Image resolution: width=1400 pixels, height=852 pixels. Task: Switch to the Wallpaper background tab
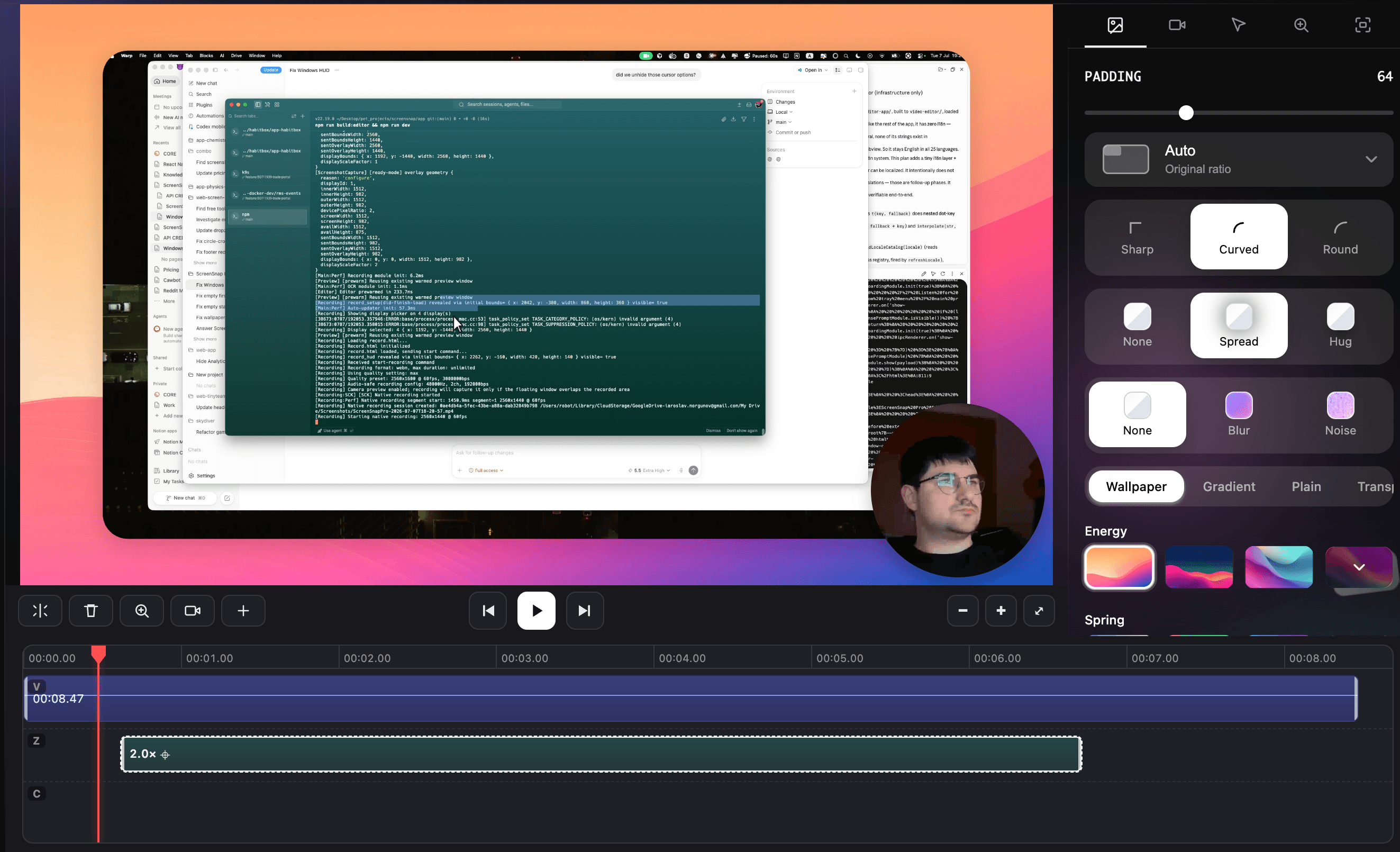click(1136, 486)
